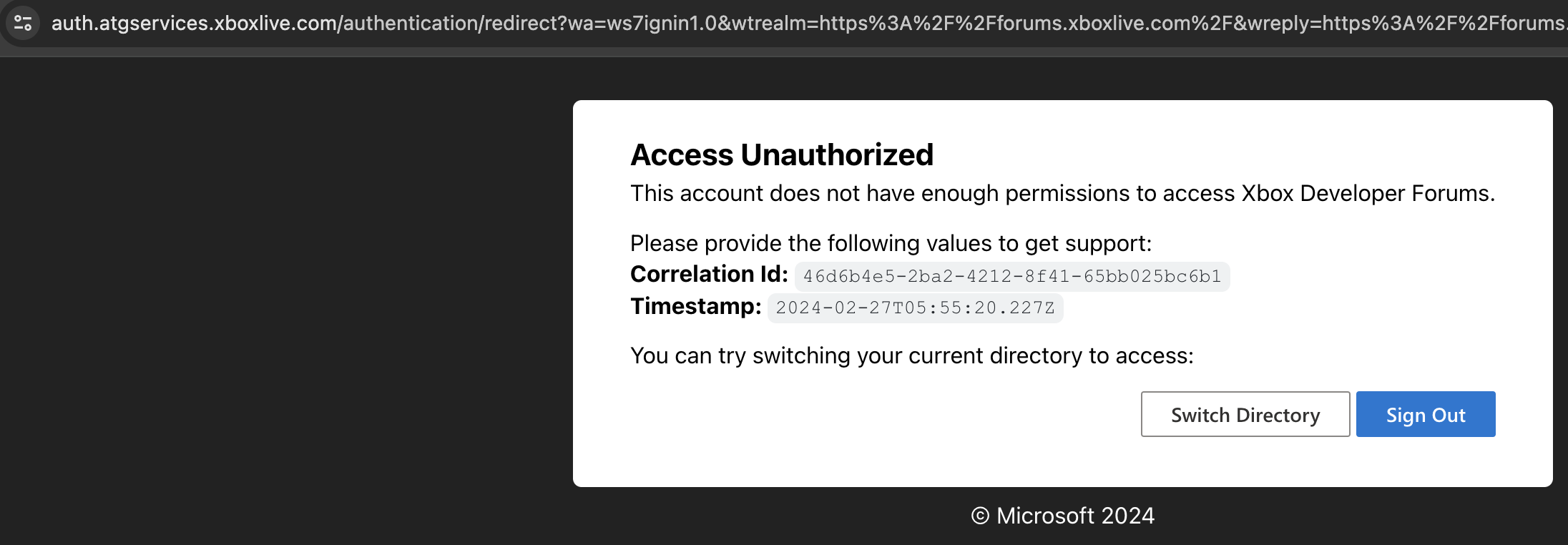Click the Access Unauthorized heading
This screenshot has width=1568, height=545.
(x=781, y=154)
